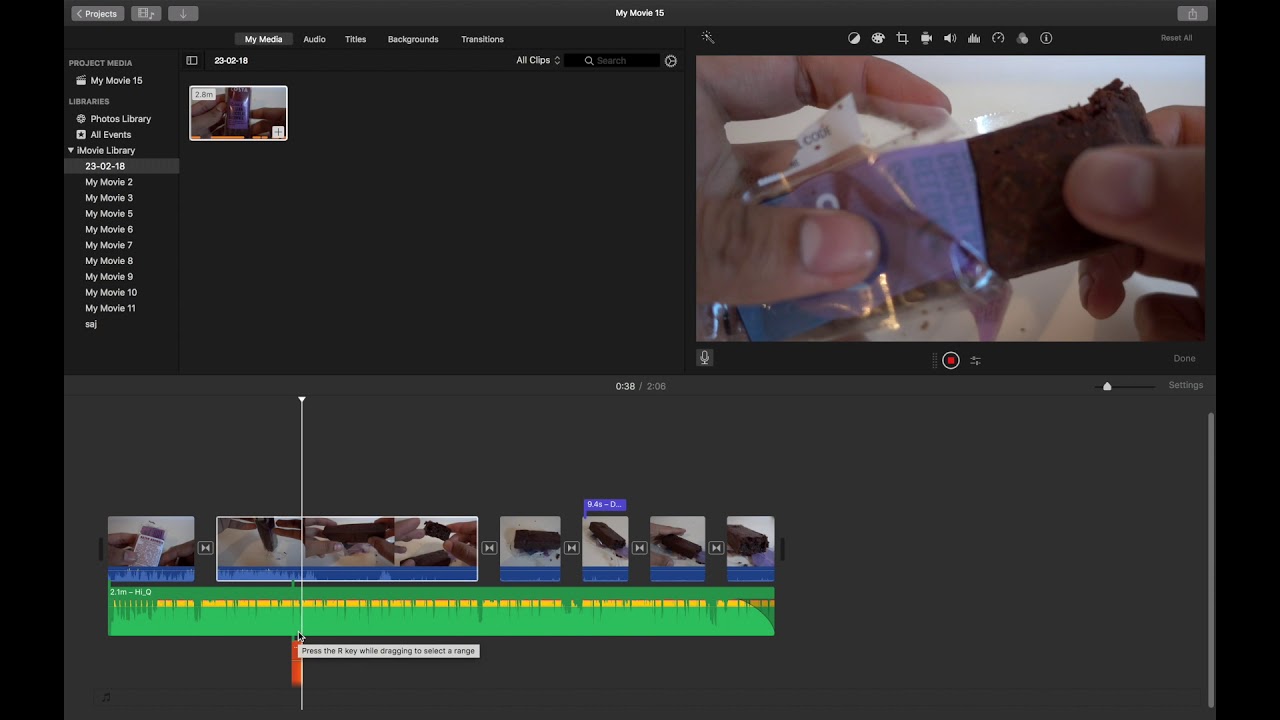Open All Events in Libraries
Image resolution: width=1280 pixels, height=720 pixels.
110,134
